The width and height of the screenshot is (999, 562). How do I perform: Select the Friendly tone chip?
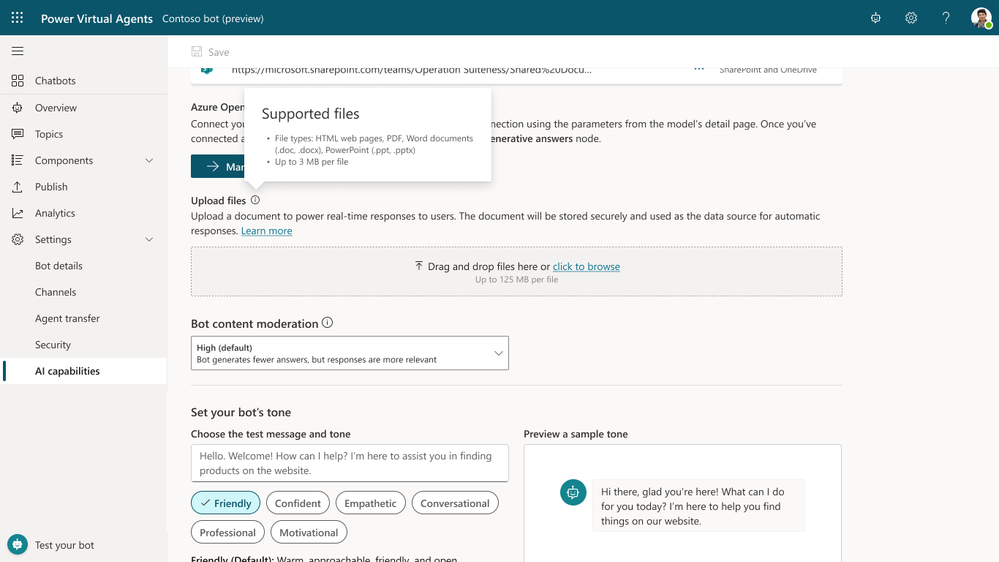[x=226, y=503]
